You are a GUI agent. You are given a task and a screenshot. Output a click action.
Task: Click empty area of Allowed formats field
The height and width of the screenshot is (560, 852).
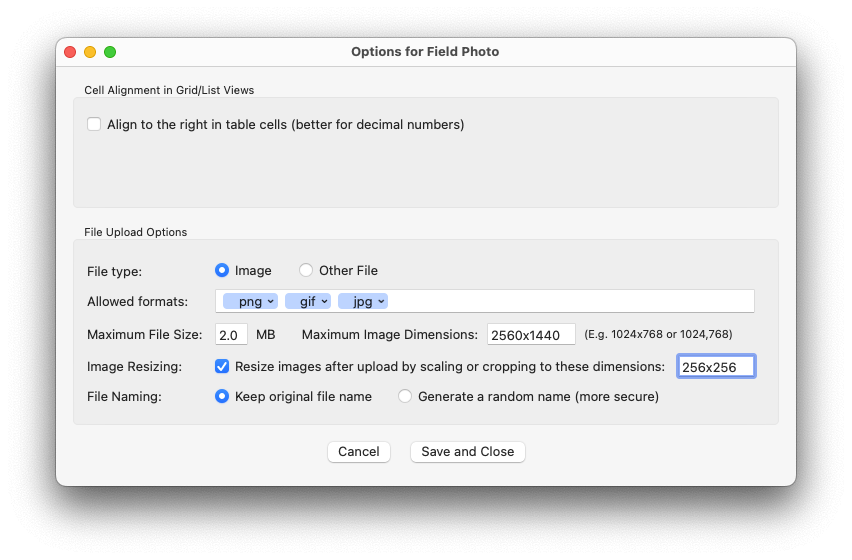click(570, 301)
